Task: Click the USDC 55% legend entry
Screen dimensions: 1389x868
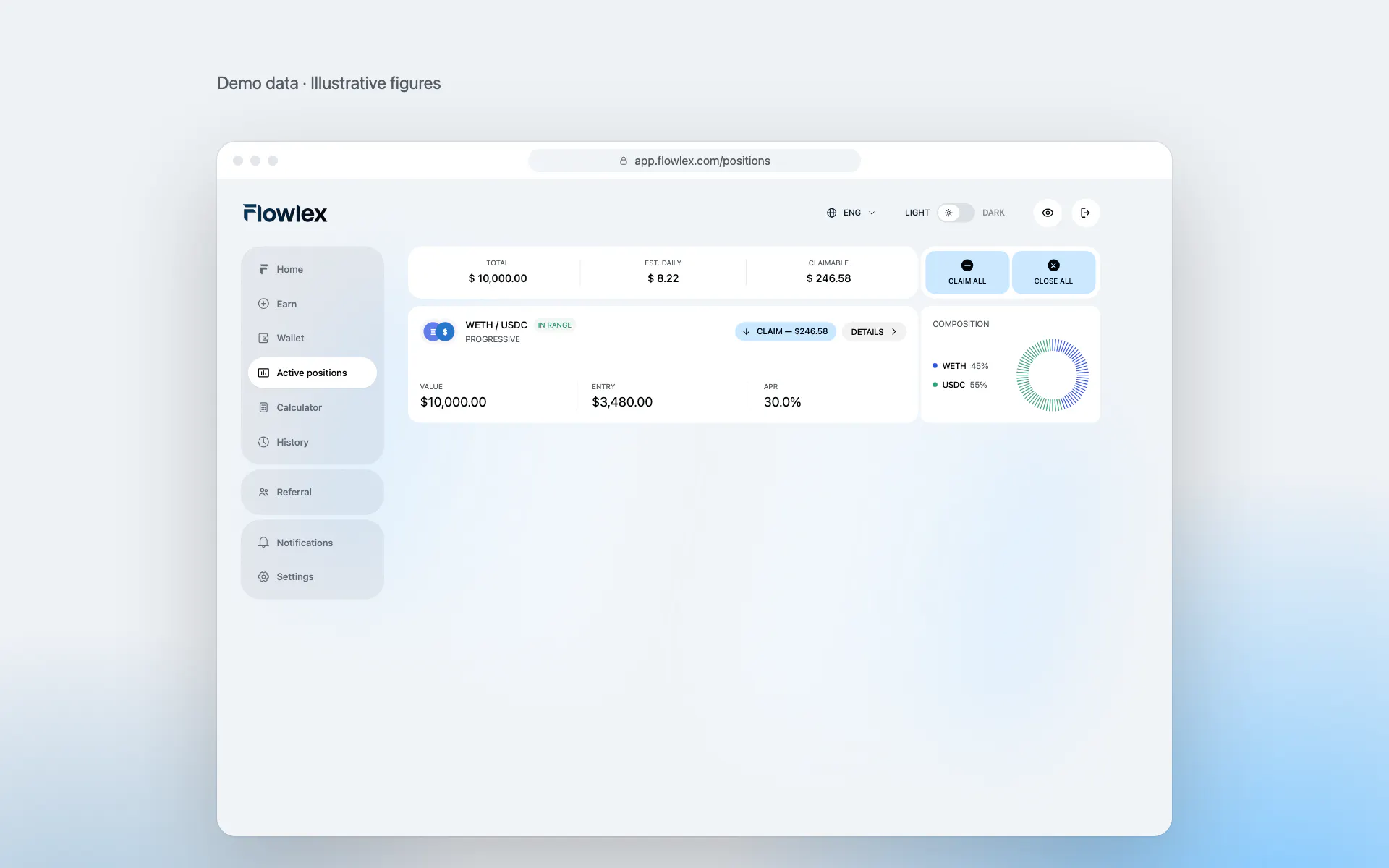Action: 959,385
